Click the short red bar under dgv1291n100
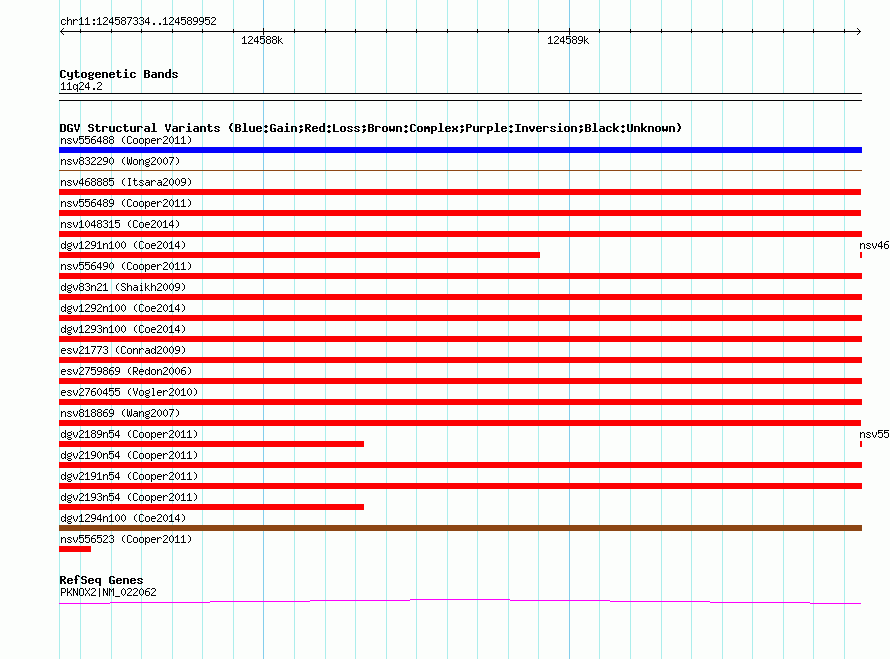890x659 pixels. click(x=299, y=255)
